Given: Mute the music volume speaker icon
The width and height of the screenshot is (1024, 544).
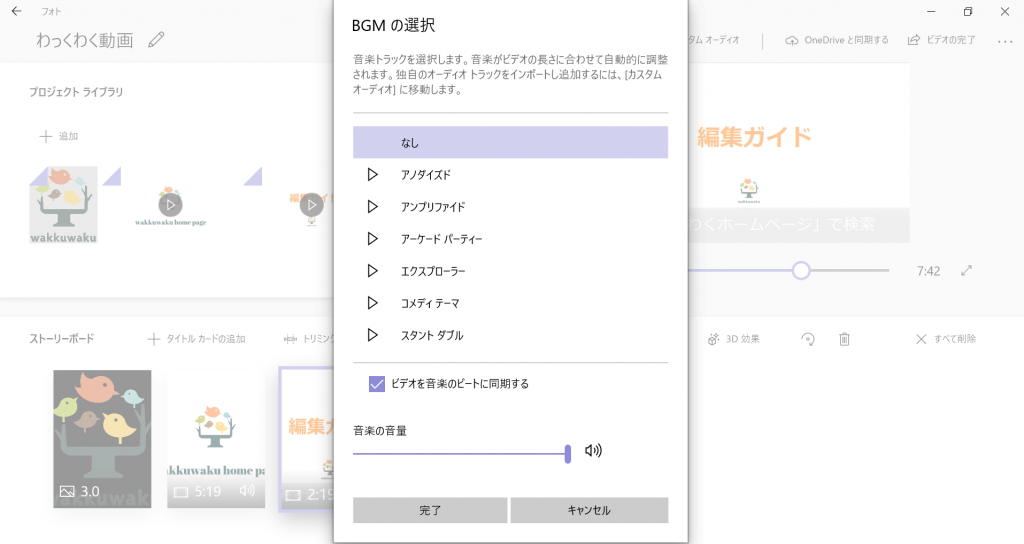Looking at the screenshot, I should point(593,451).
